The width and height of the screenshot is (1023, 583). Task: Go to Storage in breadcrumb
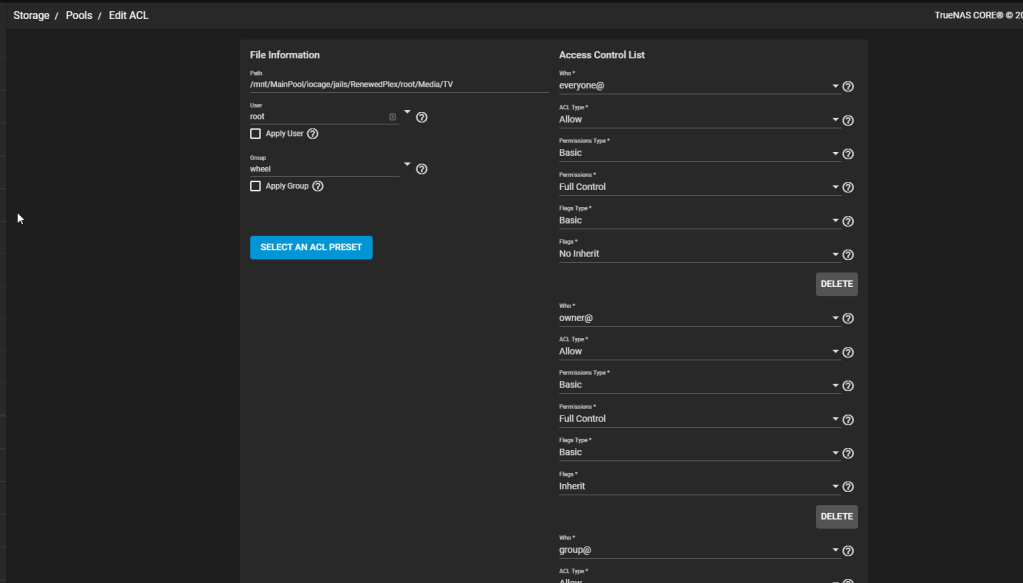pos(31,16)
